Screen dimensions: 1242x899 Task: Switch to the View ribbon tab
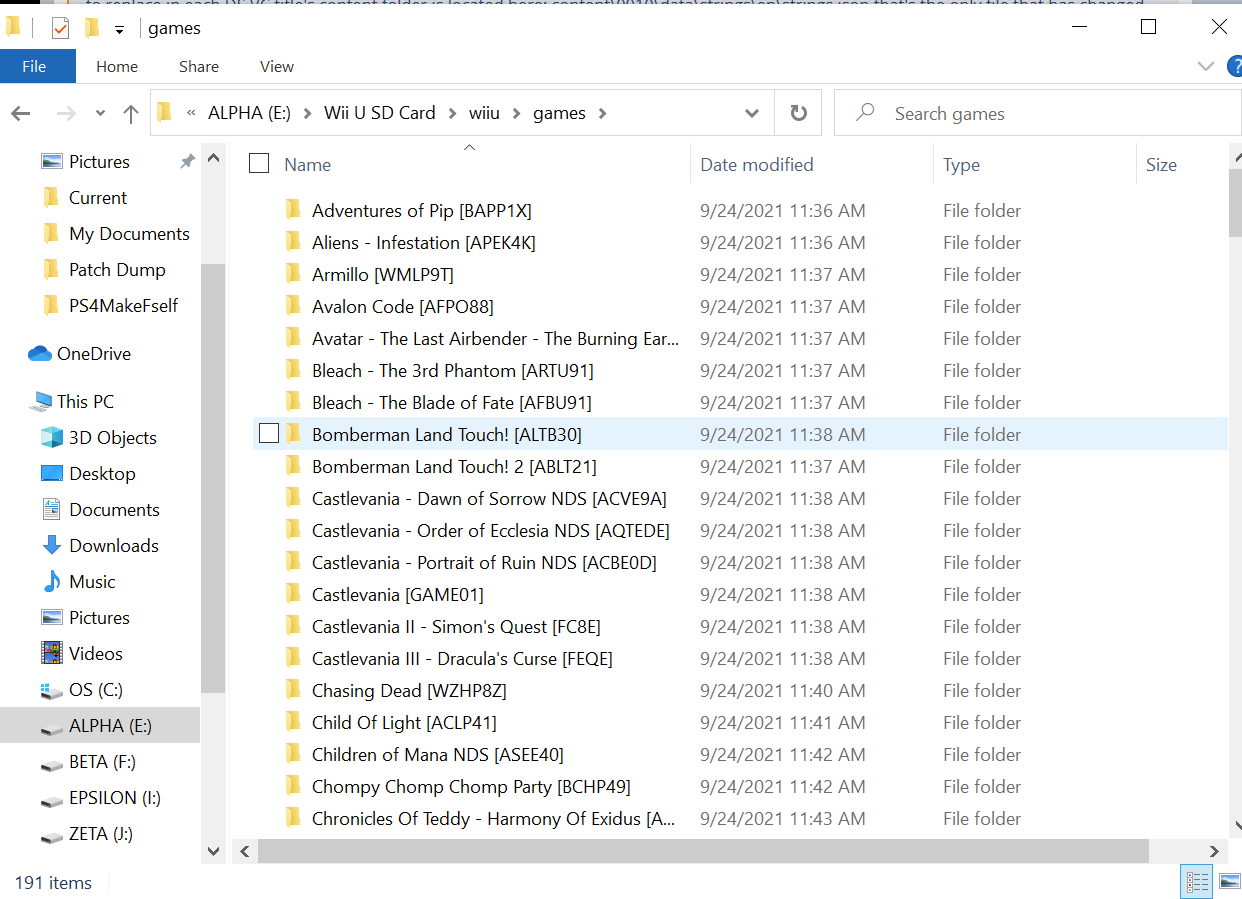point(277,66)
